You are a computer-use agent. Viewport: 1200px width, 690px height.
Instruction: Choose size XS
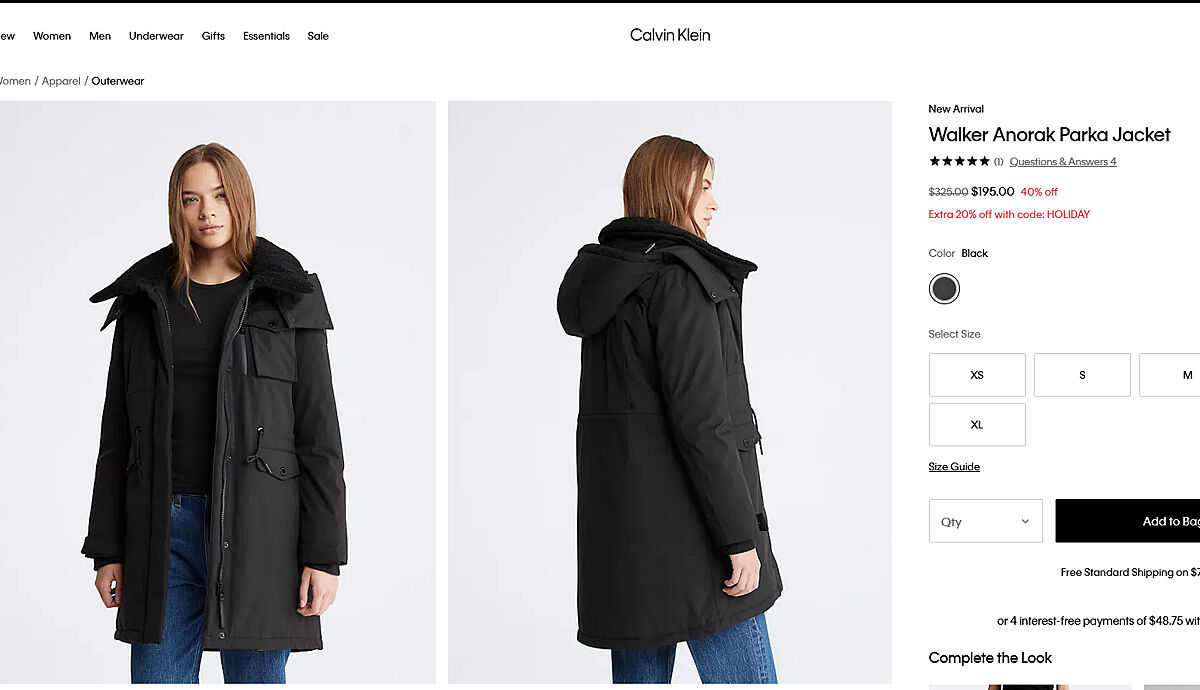coord(977,375)
